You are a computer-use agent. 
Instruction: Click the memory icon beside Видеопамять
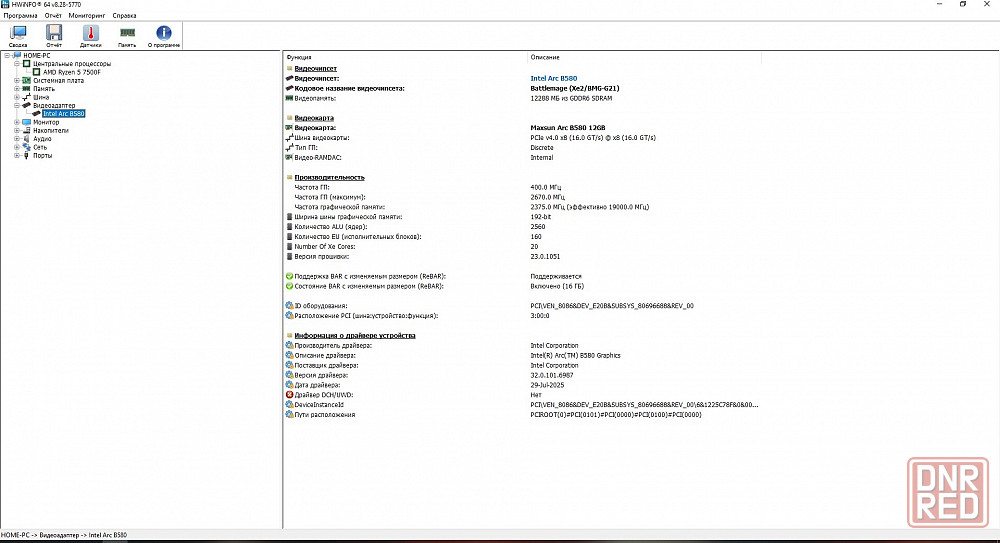point(290,98)
